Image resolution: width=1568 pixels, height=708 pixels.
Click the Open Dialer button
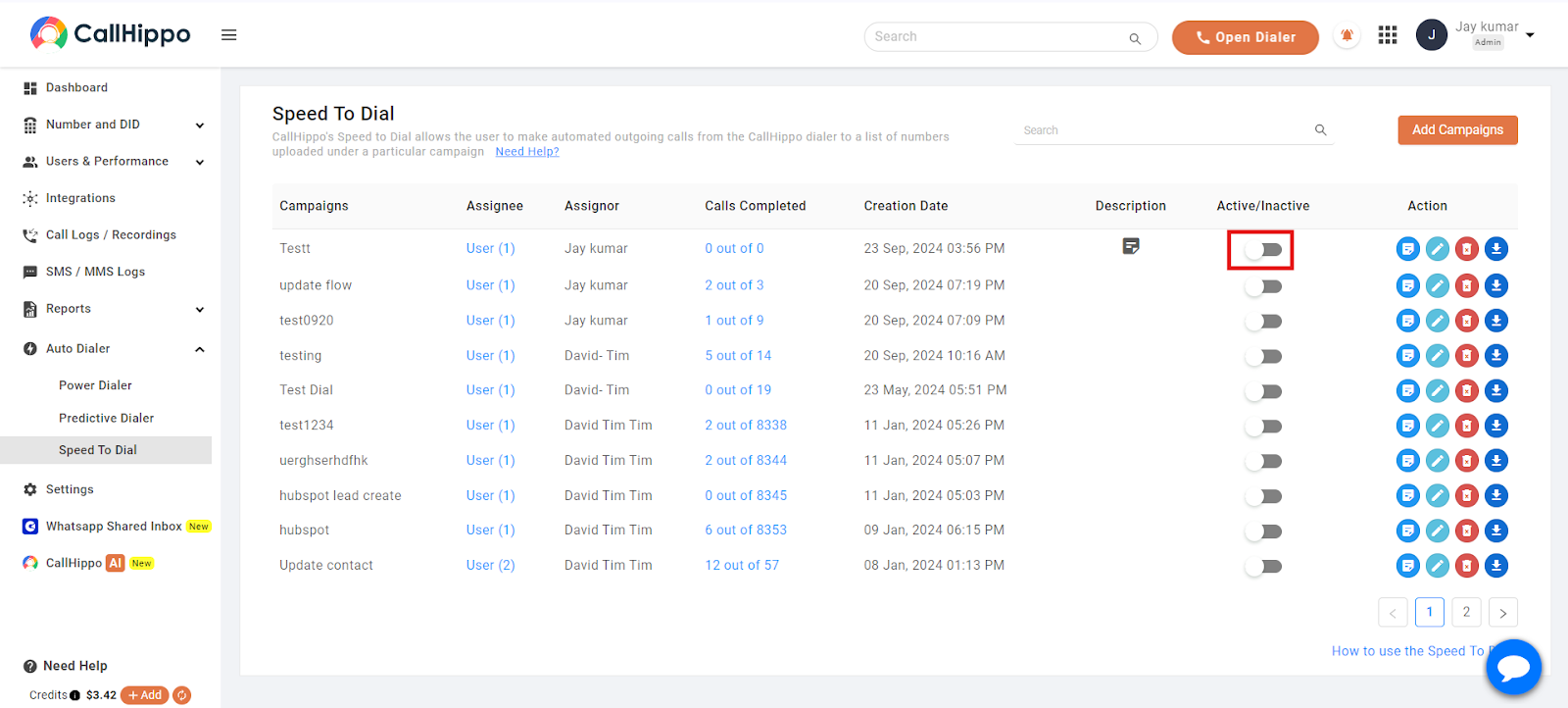coord(1245,37)
